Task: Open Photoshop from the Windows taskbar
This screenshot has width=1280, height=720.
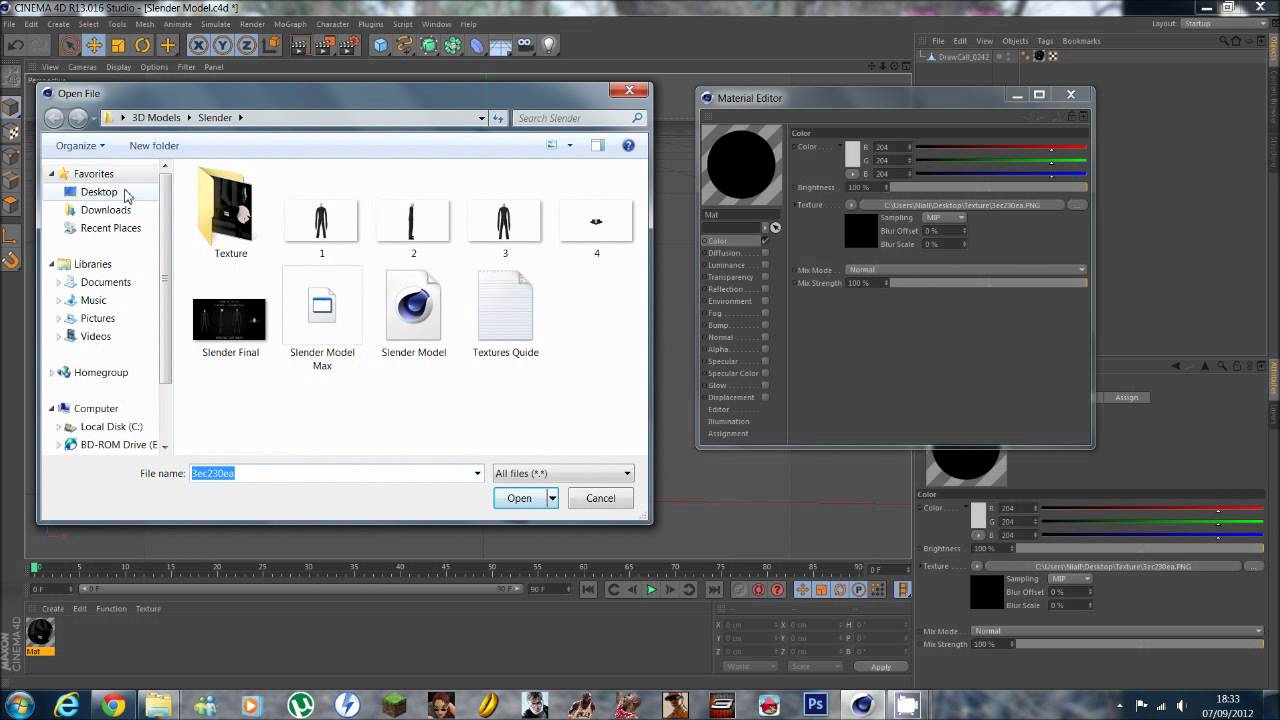Action: [x=816, y=705]
